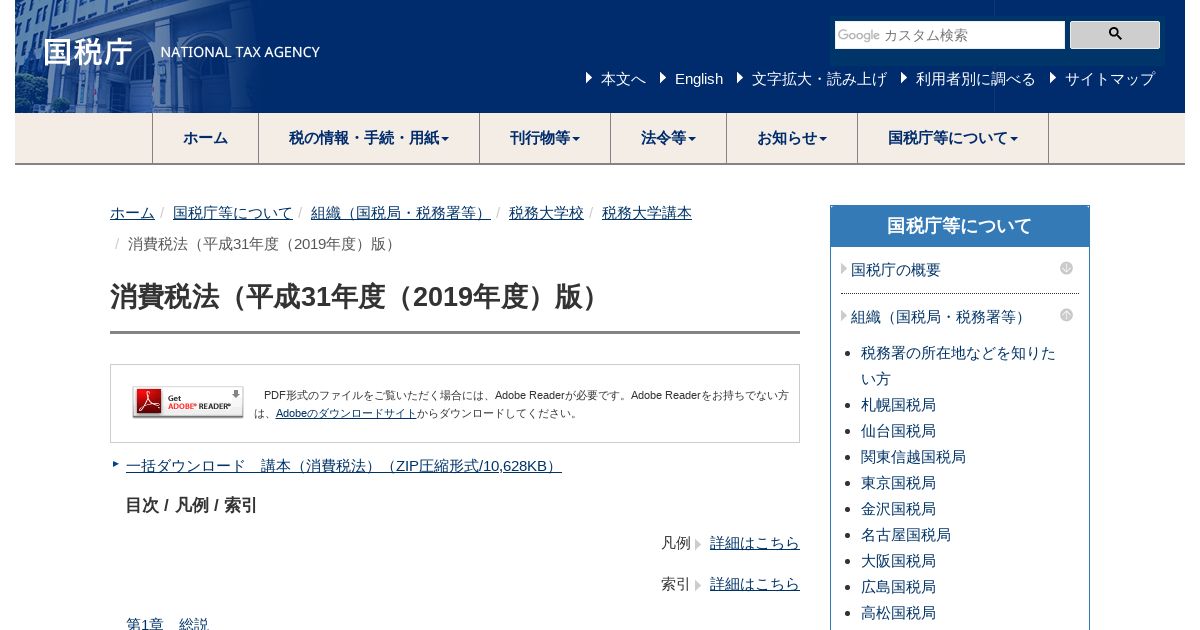Viewport: 1200px width, 630px height.
Task: Open the 利用者別に調べる link
Action: [975, 79]
